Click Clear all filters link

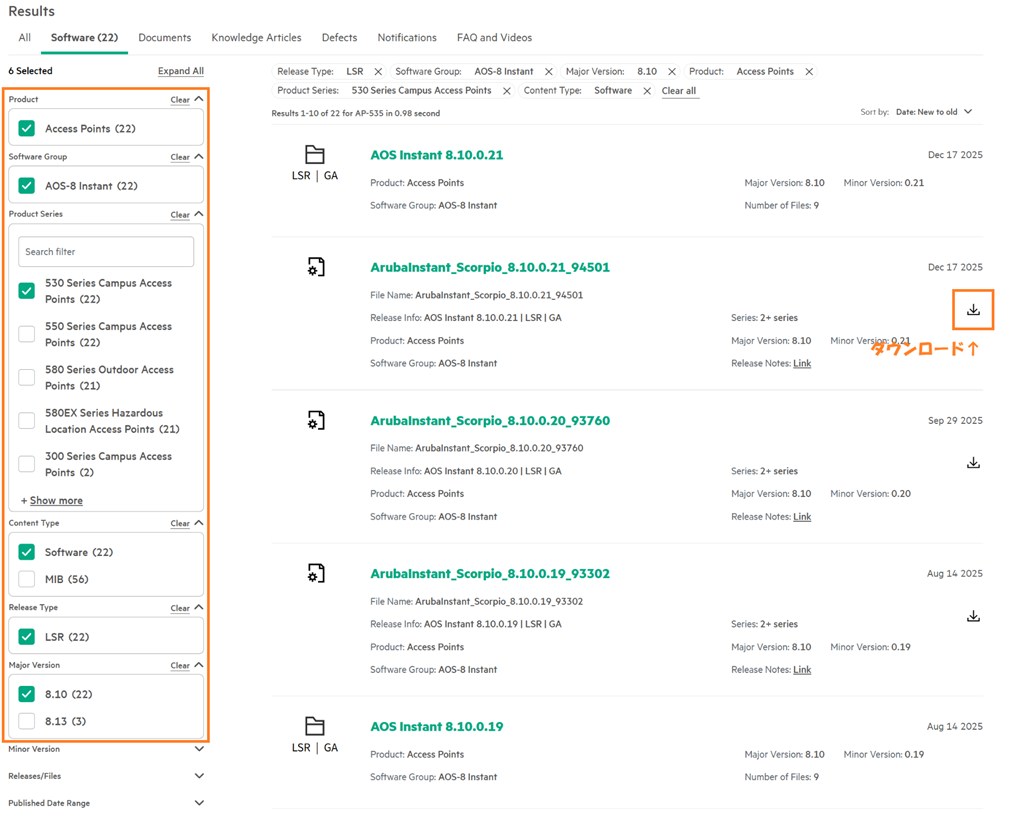[x=679, y=91]
